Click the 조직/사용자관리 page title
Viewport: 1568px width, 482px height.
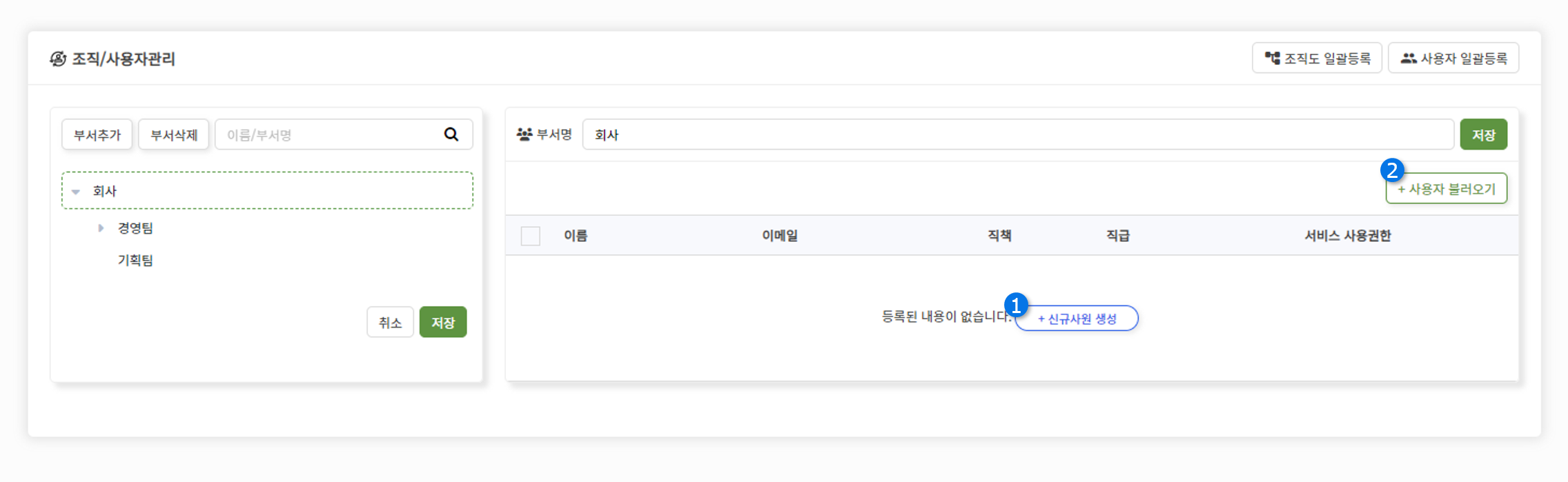tap(124, 59)
